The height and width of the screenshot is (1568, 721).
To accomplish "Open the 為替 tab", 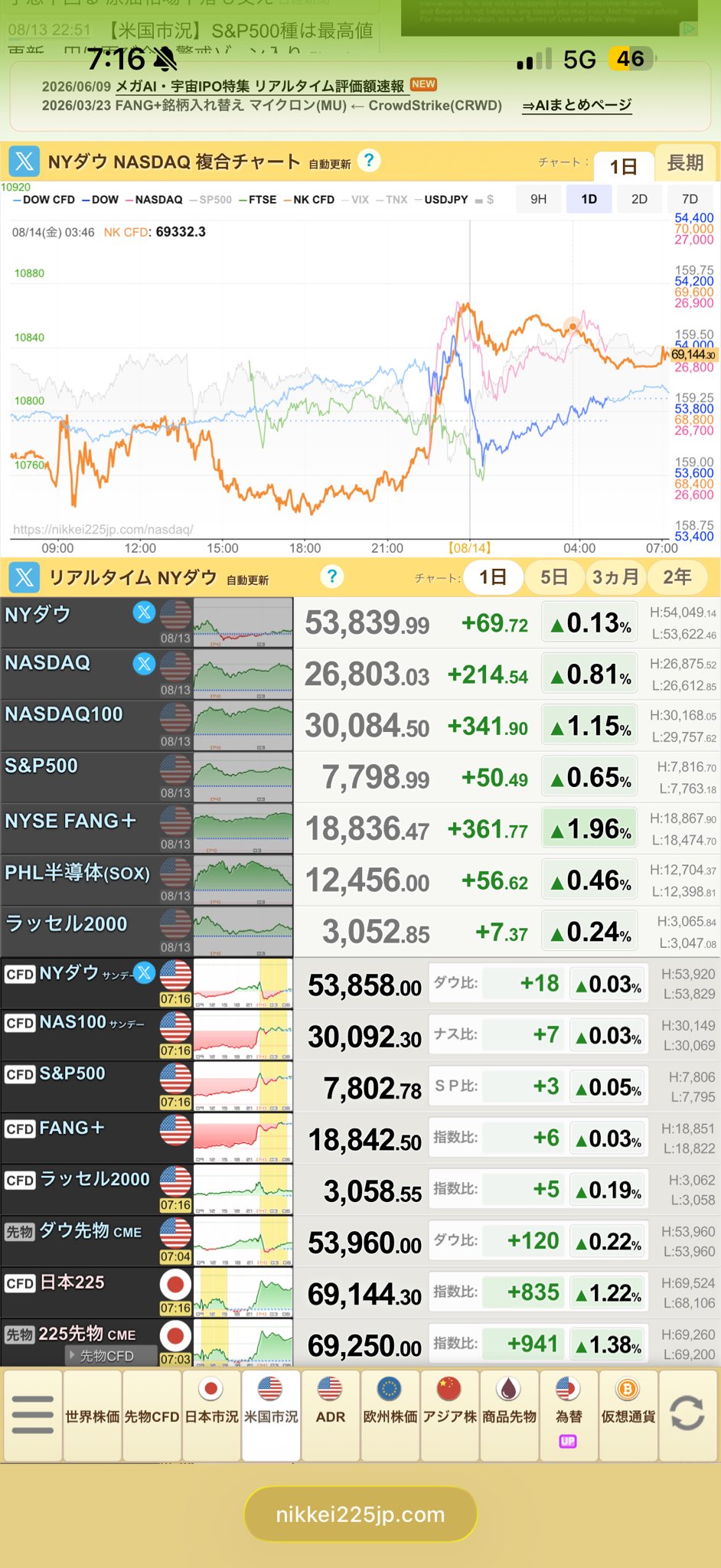I will (569, 1415).
